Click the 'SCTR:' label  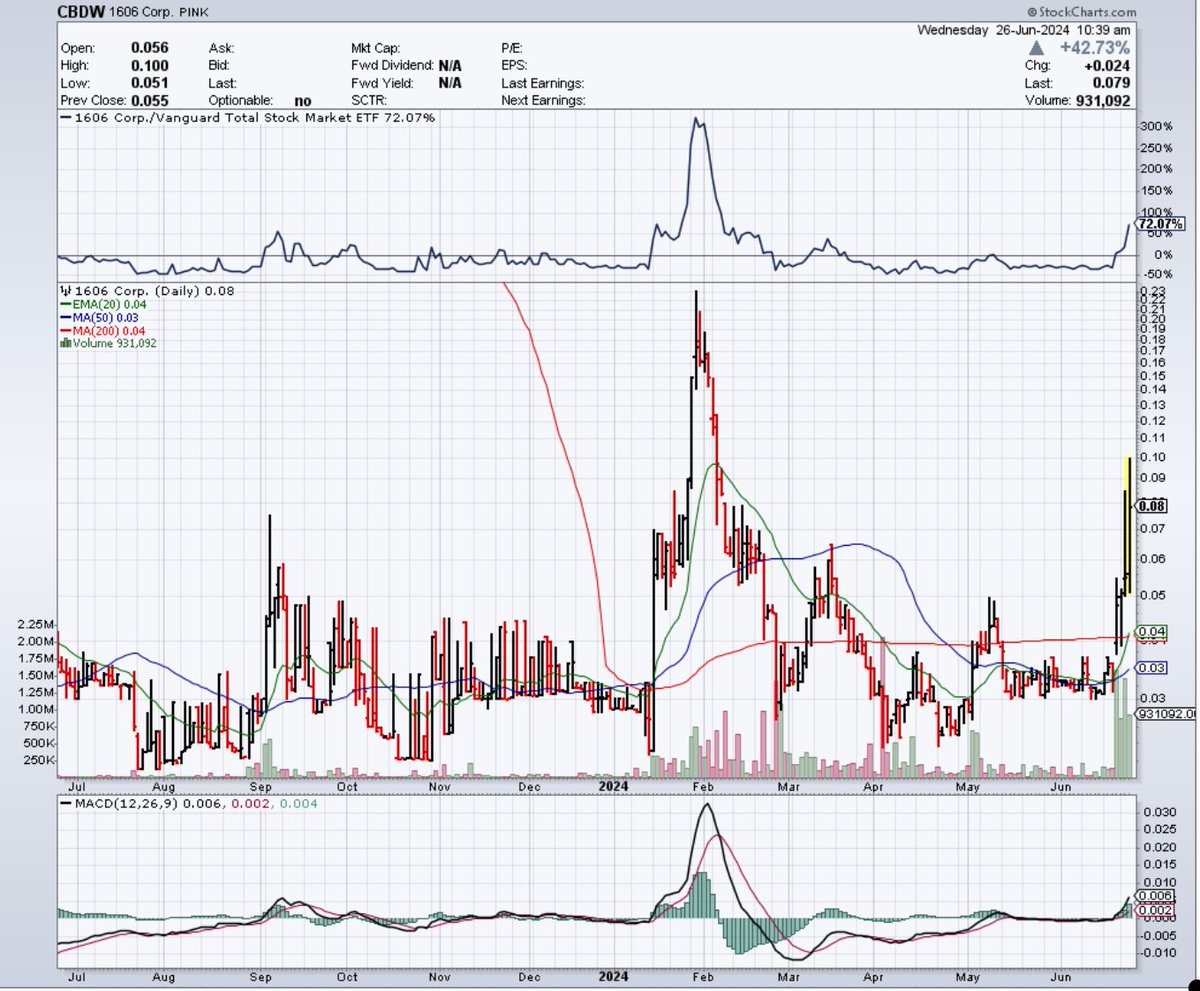[x=368, y=101]
